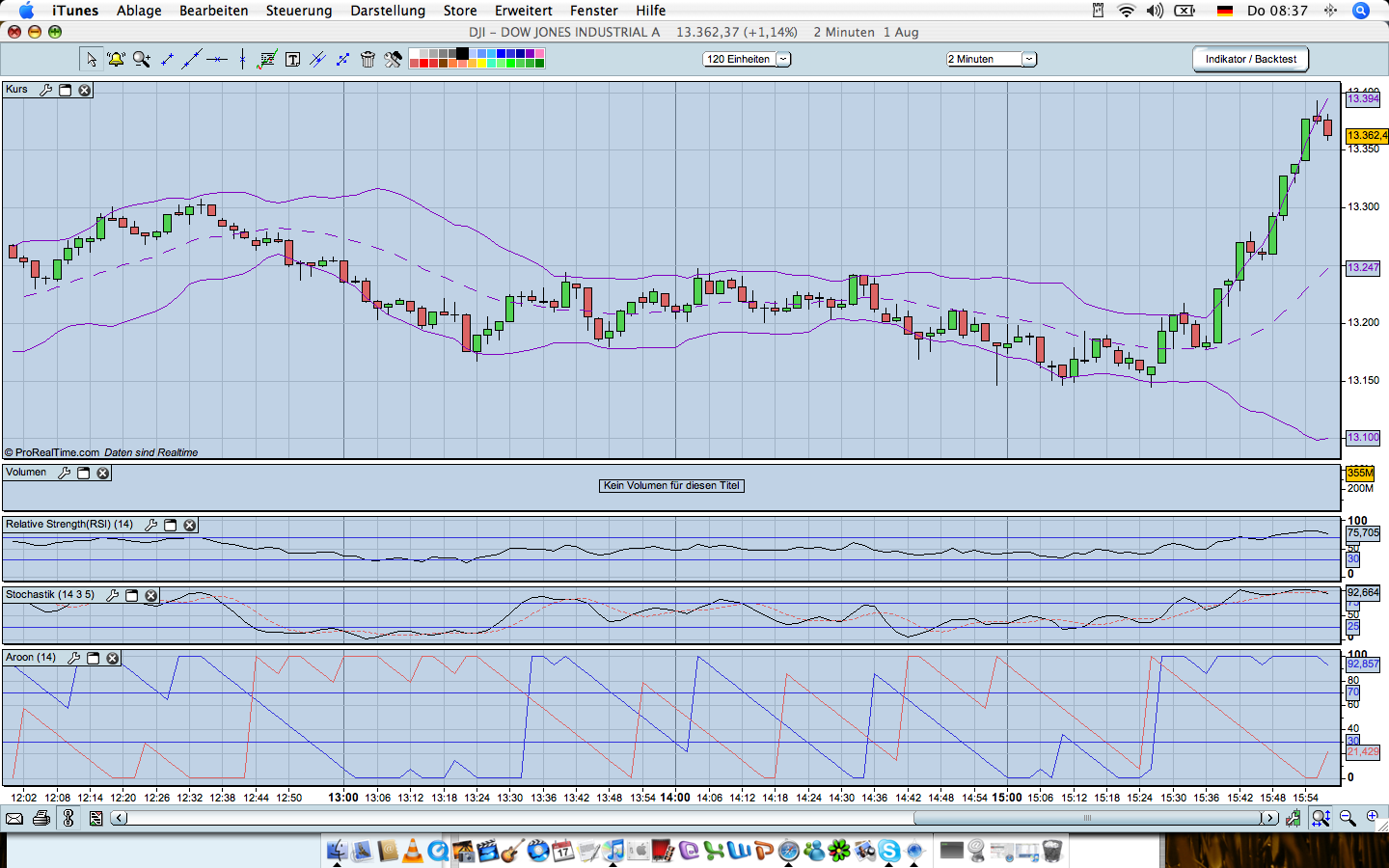
Task: Open the 120 Einheiten dropdown
Action: 748,59
